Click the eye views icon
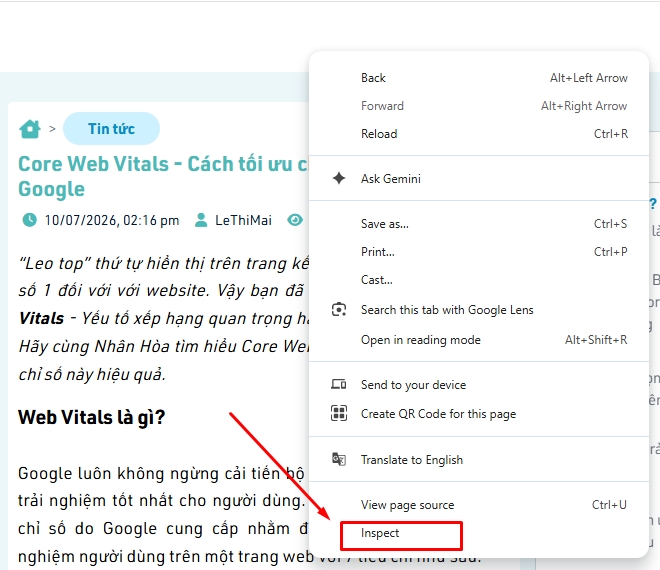 (295, 220)
